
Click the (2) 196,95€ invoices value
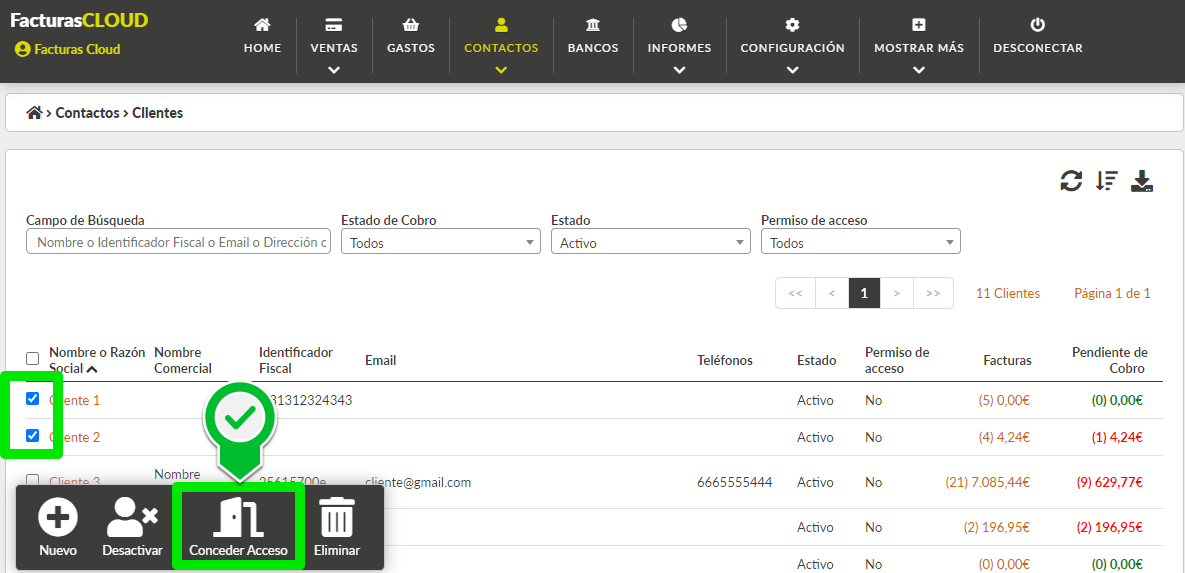[x=995, y=526]
